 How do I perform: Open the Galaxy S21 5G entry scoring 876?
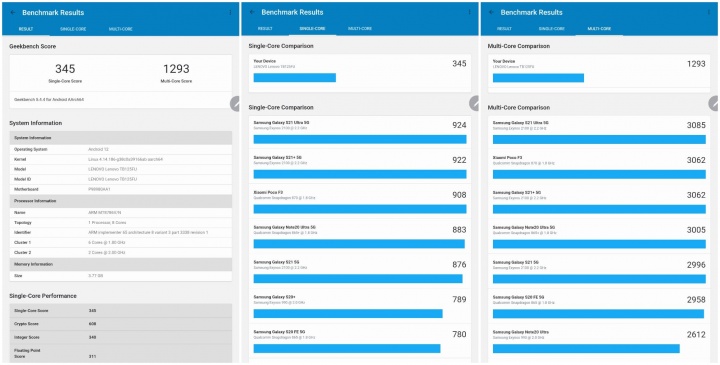[x=360, y=271]
